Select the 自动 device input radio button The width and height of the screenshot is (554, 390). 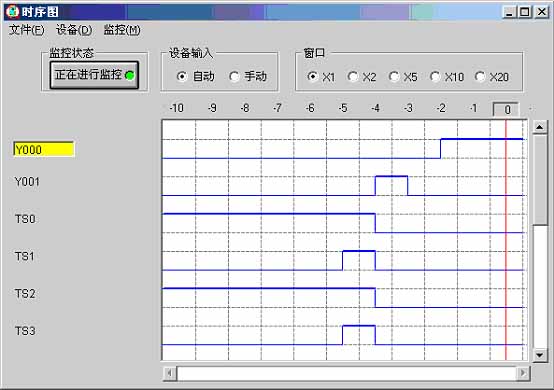tap(182, 76)
